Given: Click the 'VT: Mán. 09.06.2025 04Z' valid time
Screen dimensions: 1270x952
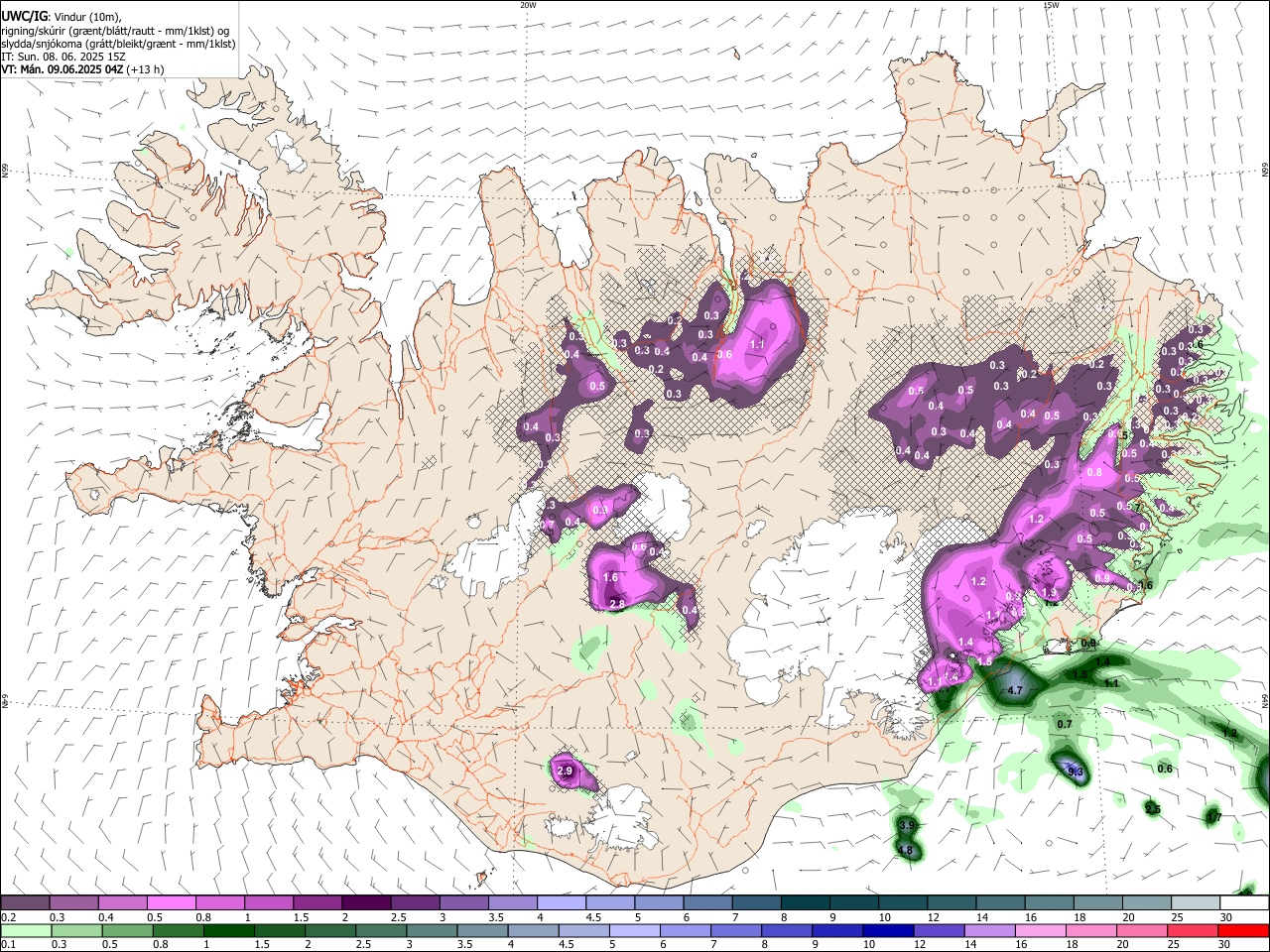Looking at the screenshot, I should coord(62,69).
